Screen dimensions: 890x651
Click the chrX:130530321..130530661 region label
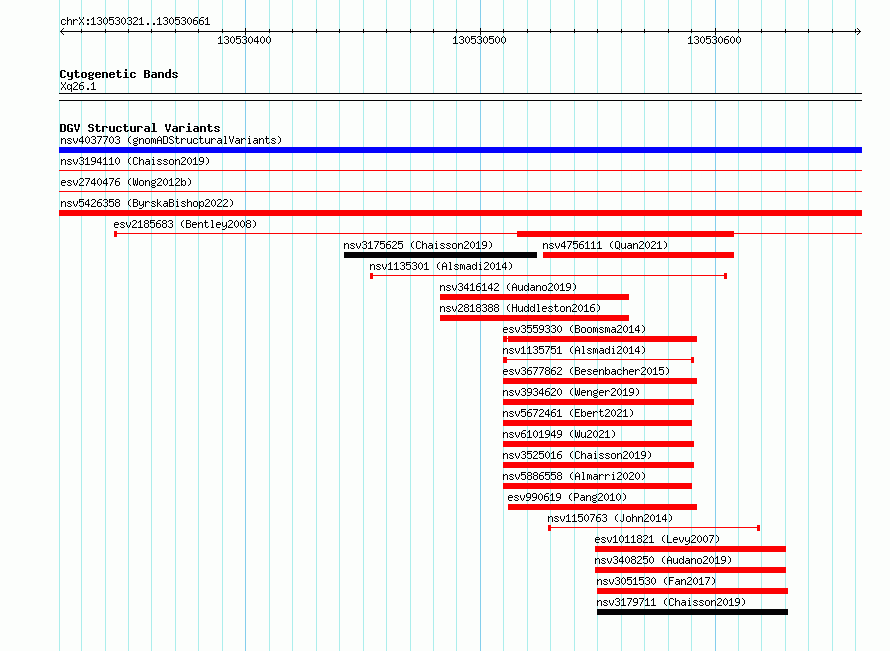[x=135, y=21]
